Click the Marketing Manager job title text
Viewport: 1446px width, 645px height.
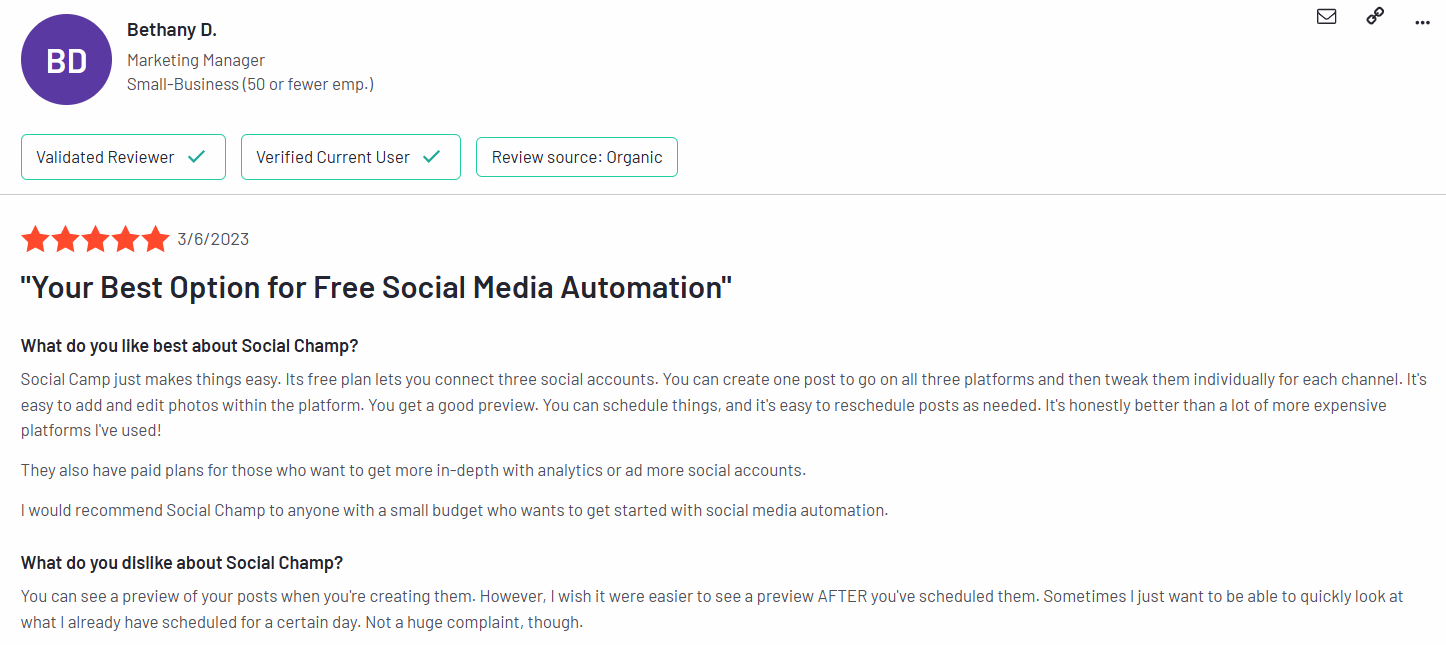(196, 61)
